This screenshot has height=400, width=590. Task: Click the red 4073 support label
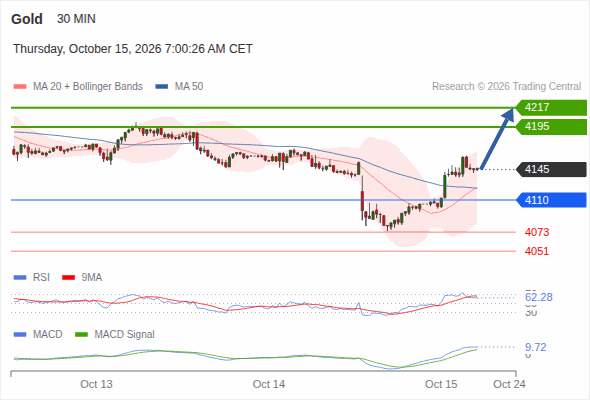tap(537, 232)
